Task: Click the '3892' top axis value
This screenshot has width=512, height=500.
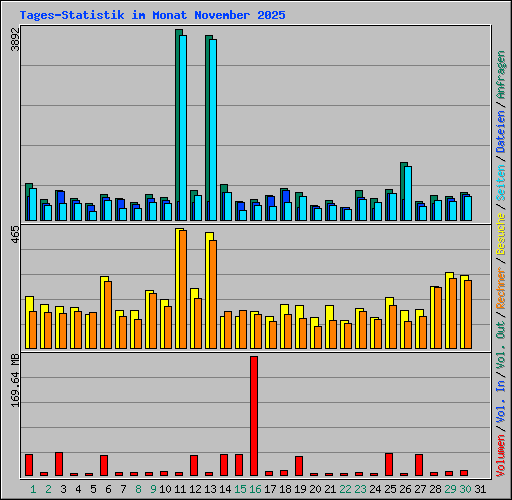Action: 15,39
